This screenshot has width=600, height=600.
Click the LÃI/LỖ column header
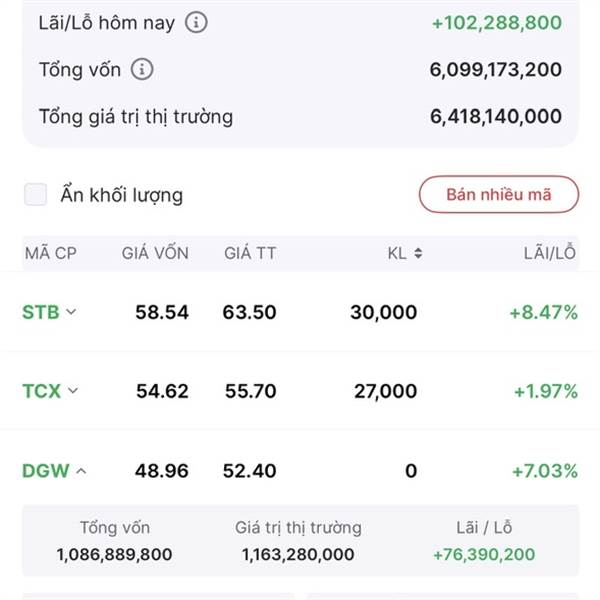(x=550, y=253)
